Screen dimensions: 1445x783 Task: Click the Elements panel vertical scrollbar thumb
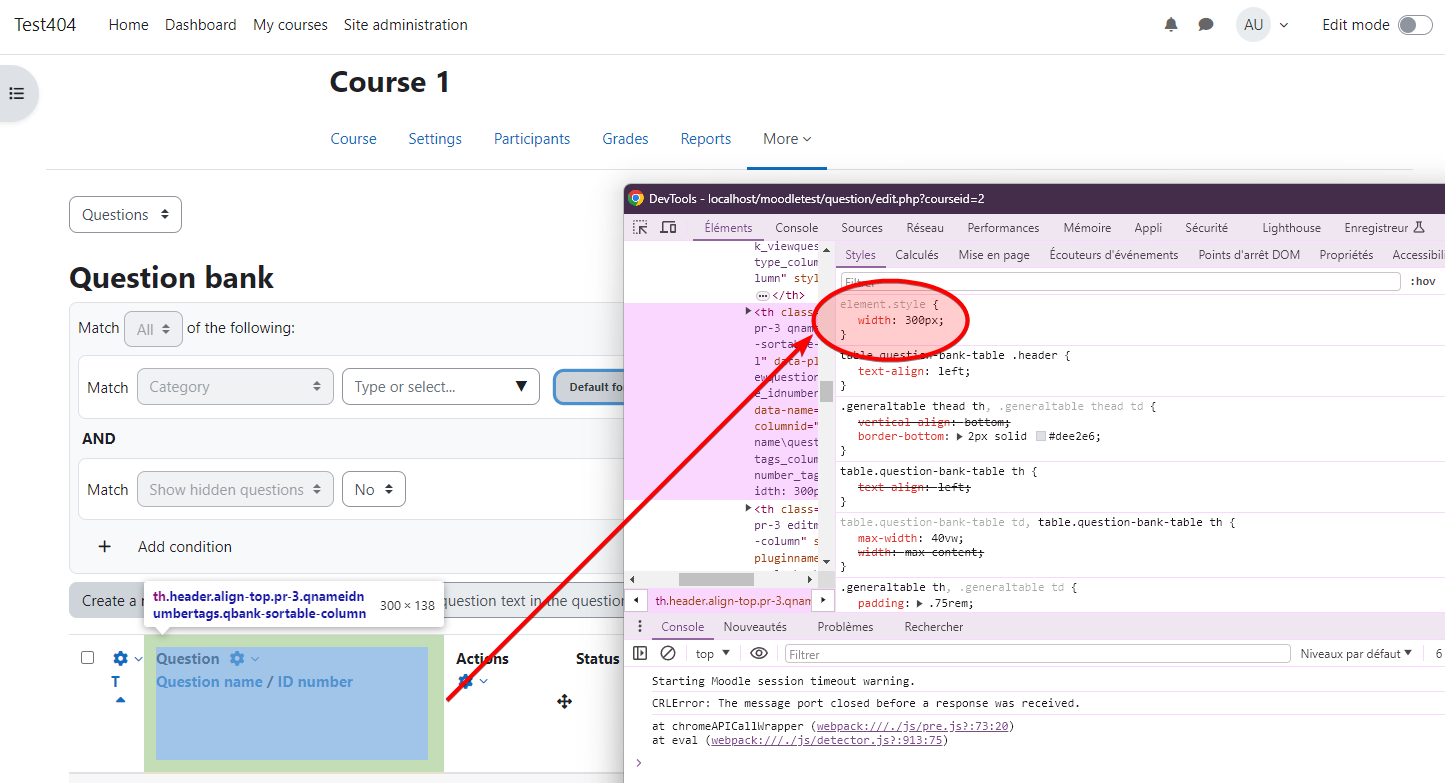pos(827,391)
